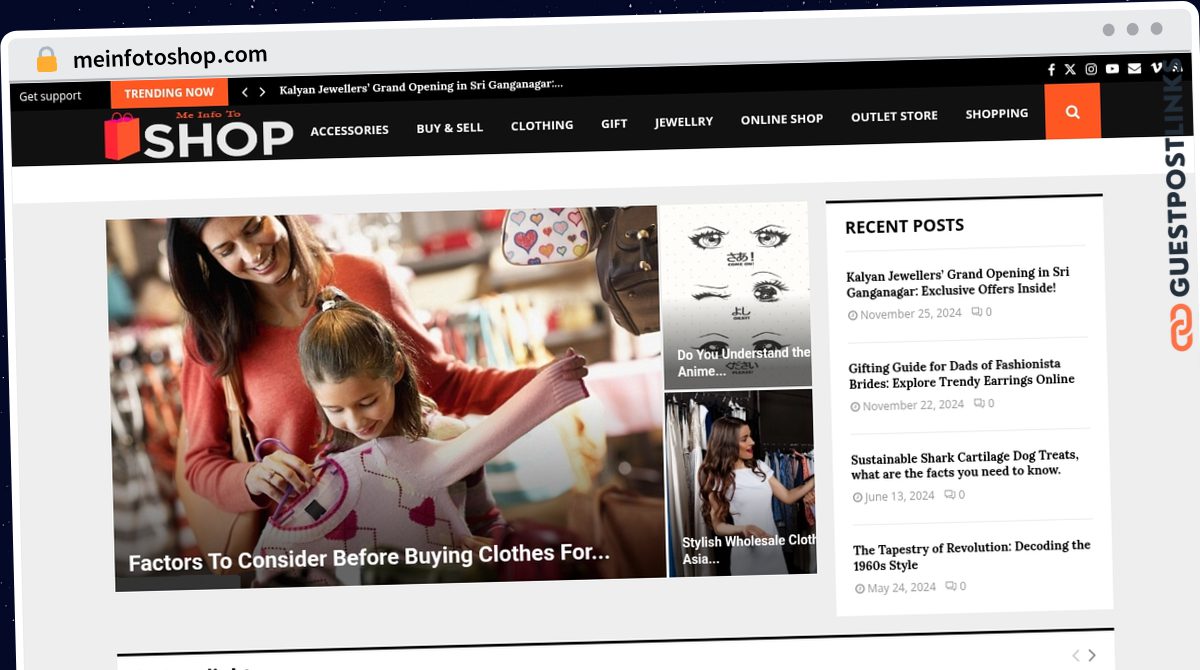1200x670 pixels.
Task: Click the Recent Posts heading
Action: 904,226
